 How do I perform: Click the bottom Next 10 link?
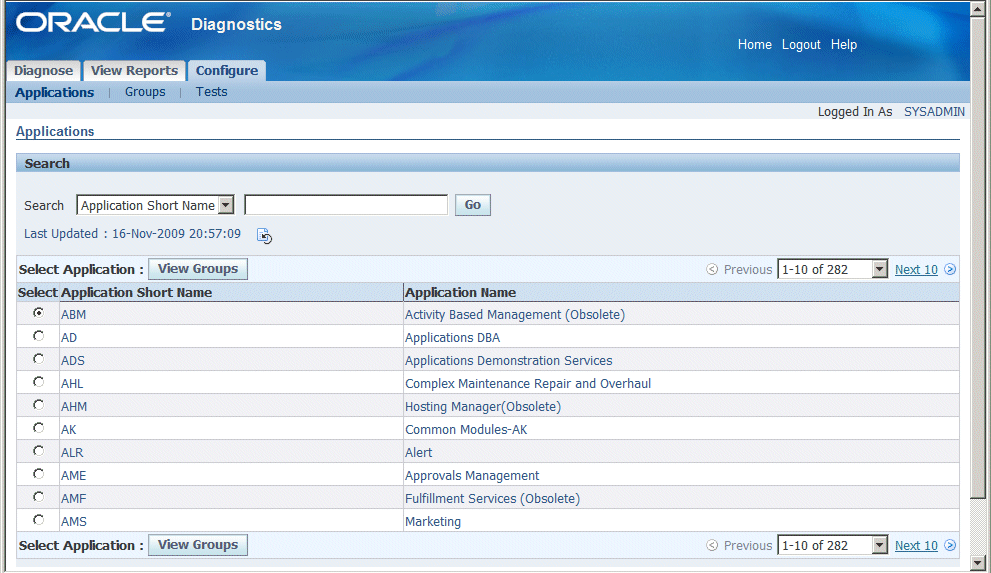pos(916,546)
